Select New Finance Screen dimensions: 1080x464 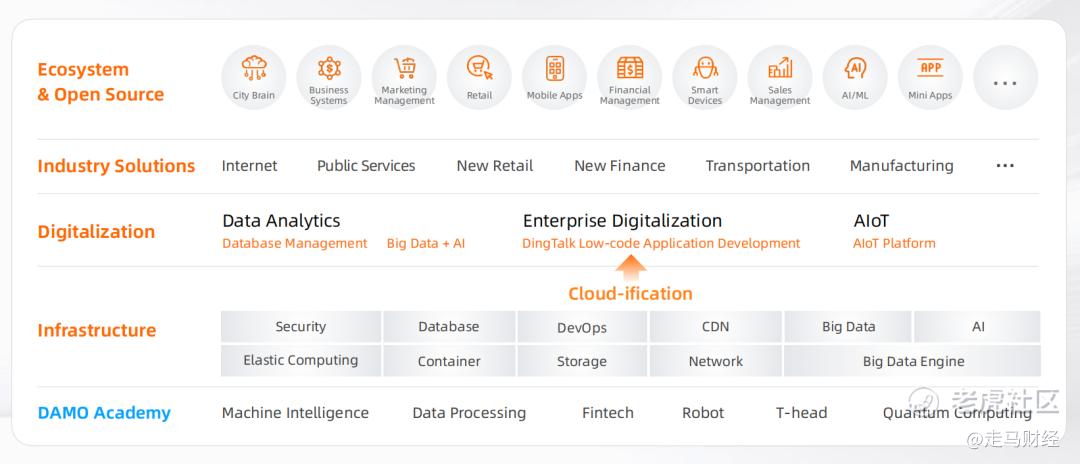click(x=620, y=166)
